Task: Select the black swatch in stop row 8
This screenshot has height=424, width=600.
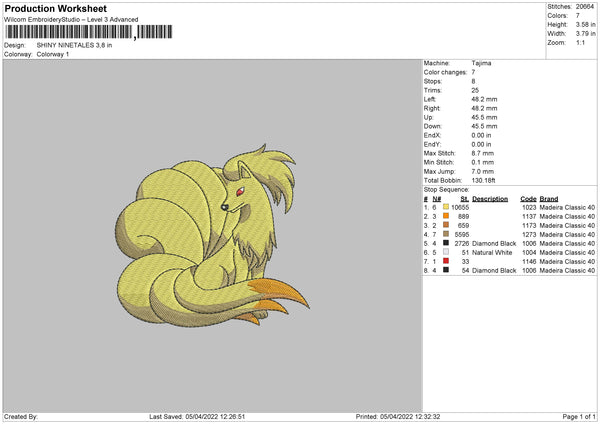Action: pyautogui.click(x=446, y=270)
